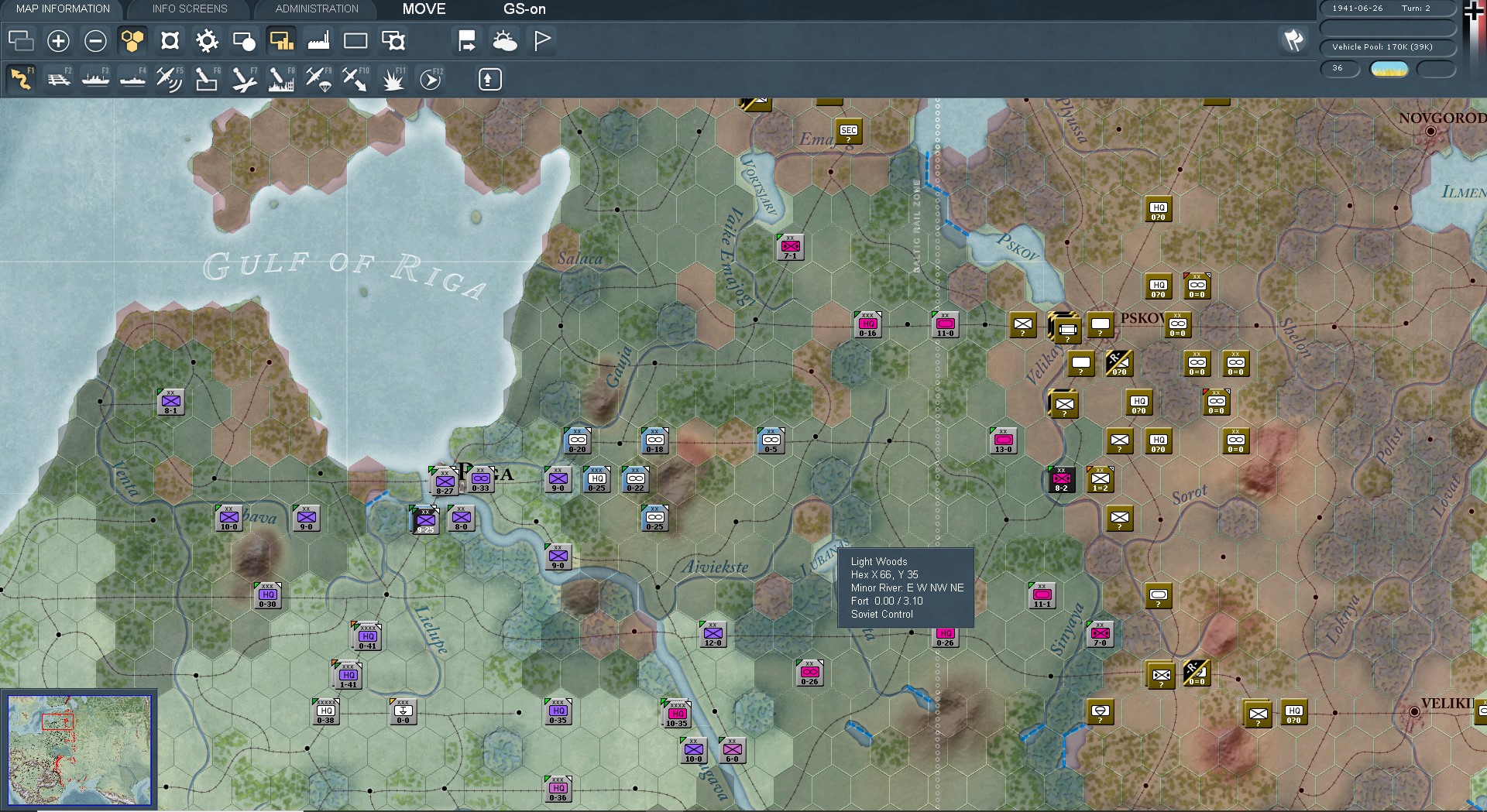Select the SEC unit counter near Ema
Screen dimensions: 1487x812
849,131
